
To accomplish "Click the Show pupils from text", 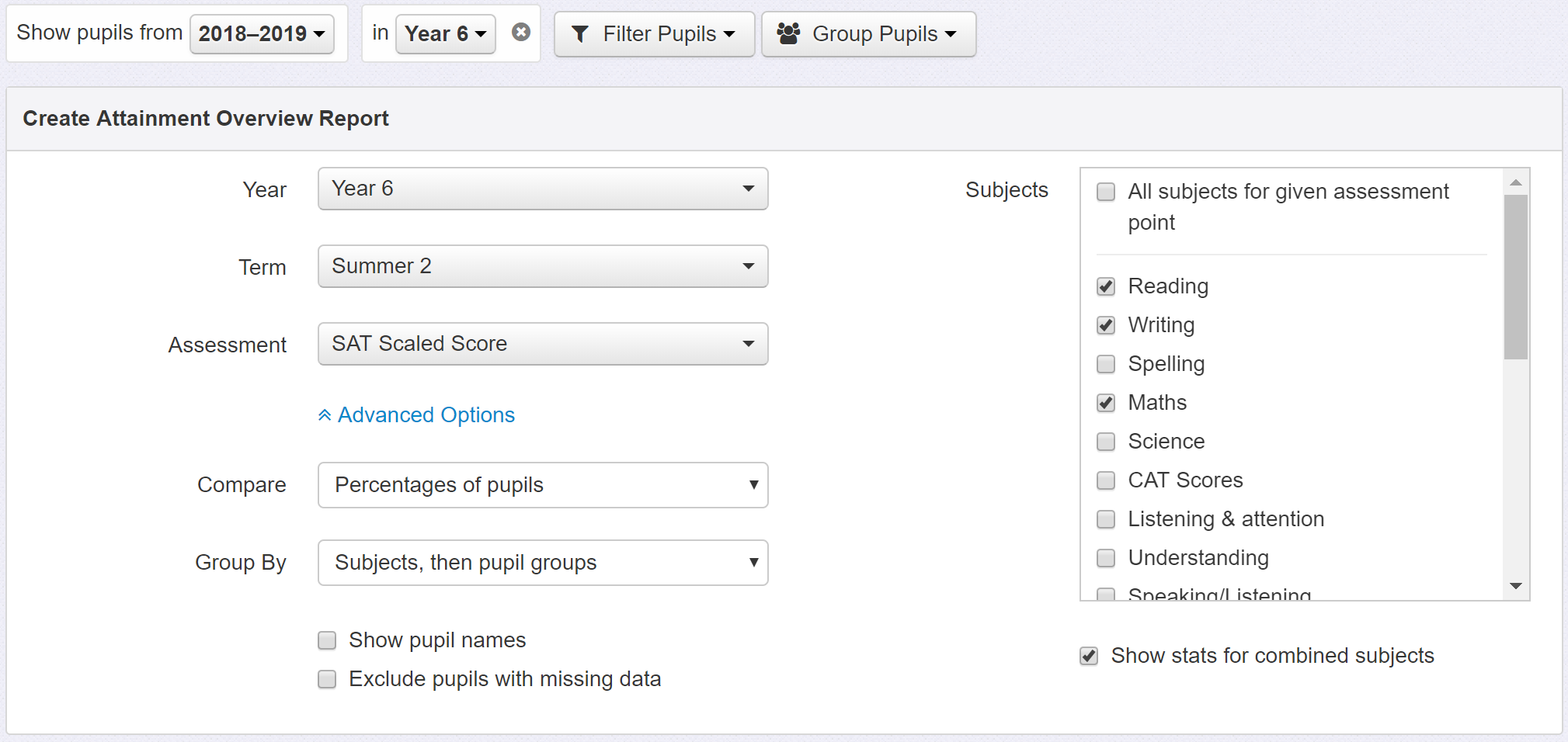I will click(x=99, y=33).
